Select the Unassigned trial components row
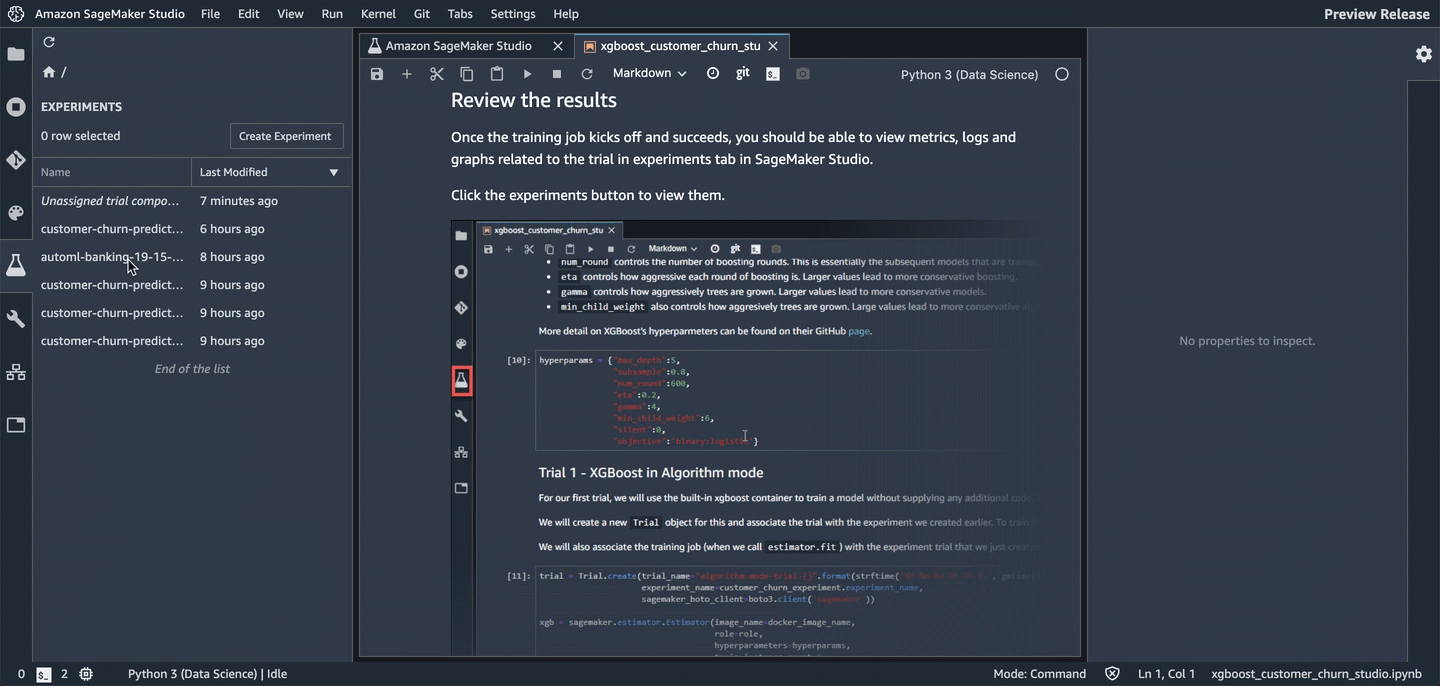This screenshot has width=1440, height=686. 192,201
